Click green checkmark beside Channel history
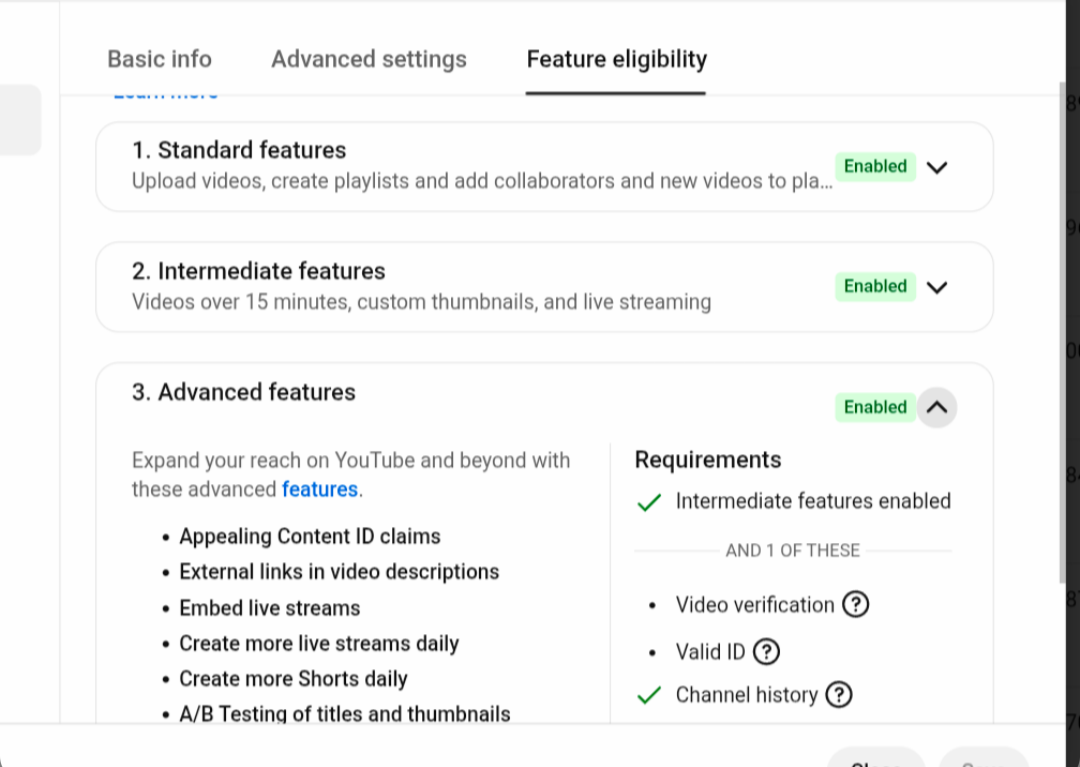 tap(649, 695)
